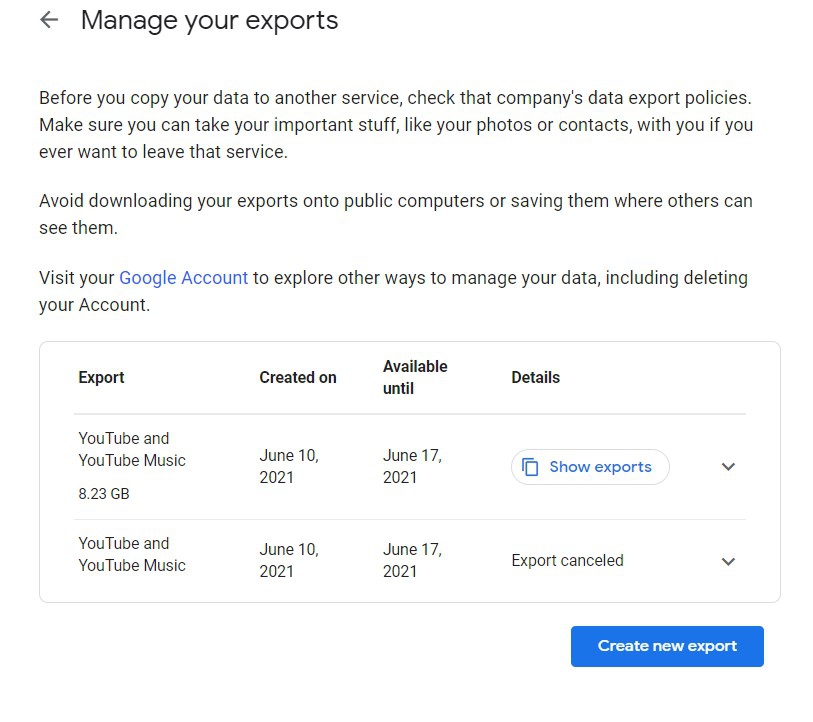Click the canceled row's June 17, 2021 date
Image resolution: width=813 pixels, height=722 pixels.
point(412,560)
